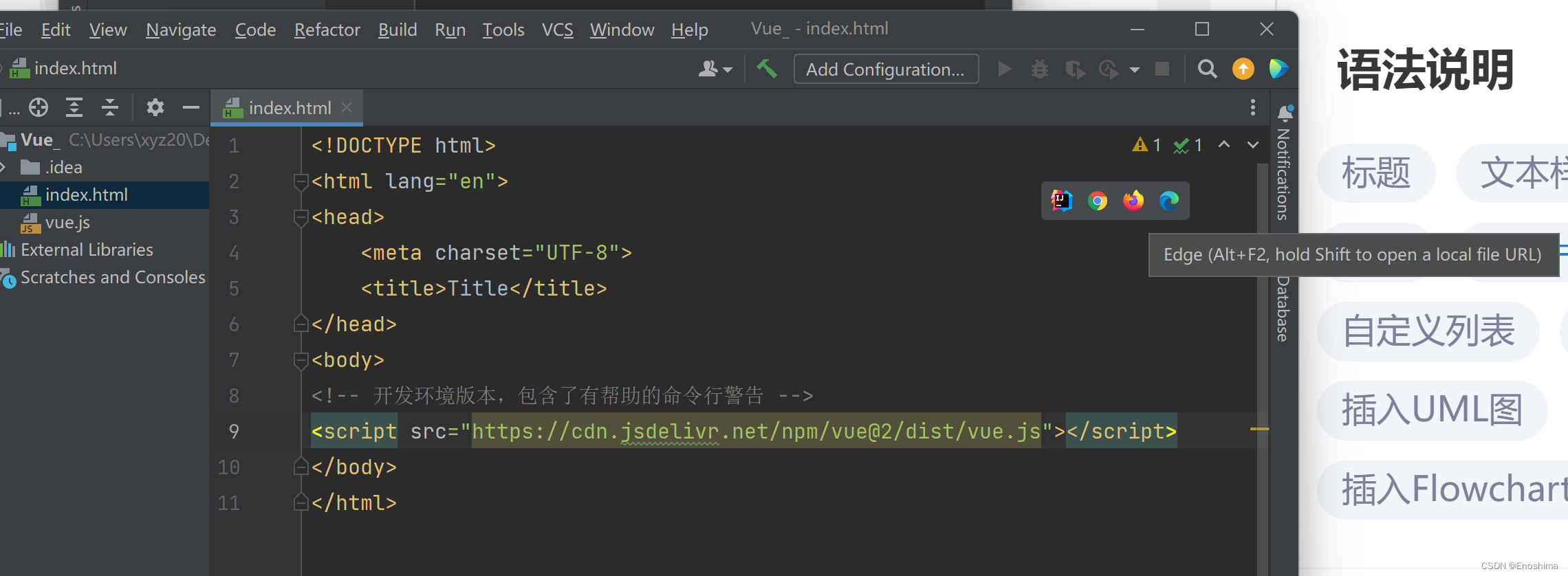Toggle fold marker on head tag line
The height and width of the screenshot is (576, 1568).
[301, 217]
